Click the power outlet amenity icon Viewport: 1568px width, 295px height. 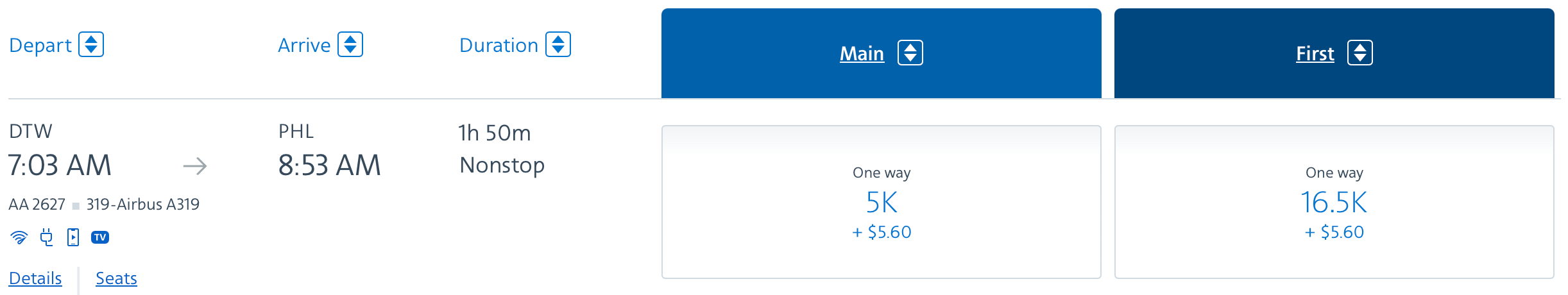pyautogui.click(x=46, y=238)
